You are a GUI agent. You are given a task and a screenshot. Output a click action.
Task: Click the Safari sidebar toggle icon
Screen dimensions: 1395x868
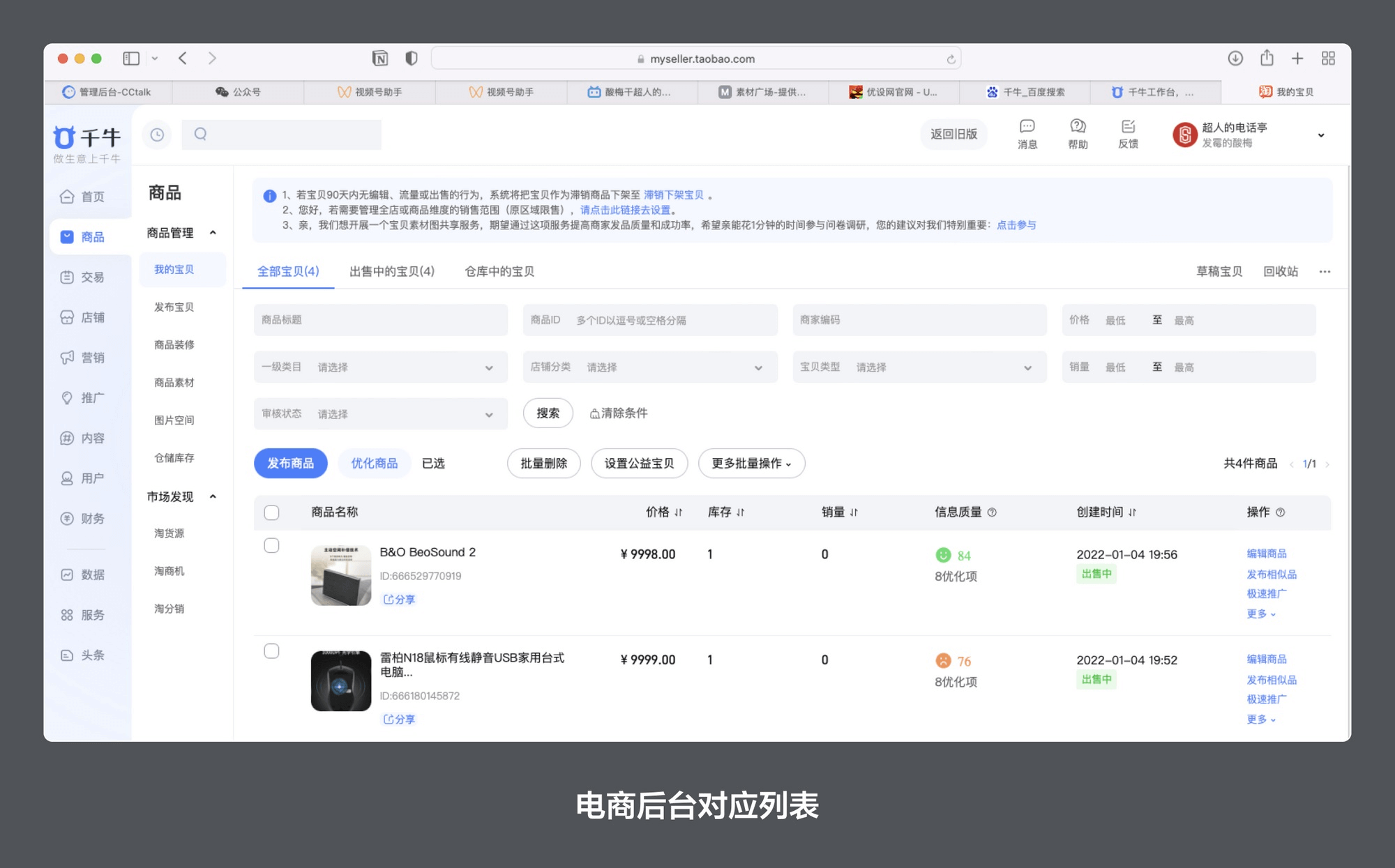pyautogui.click(x=131, y=59)
